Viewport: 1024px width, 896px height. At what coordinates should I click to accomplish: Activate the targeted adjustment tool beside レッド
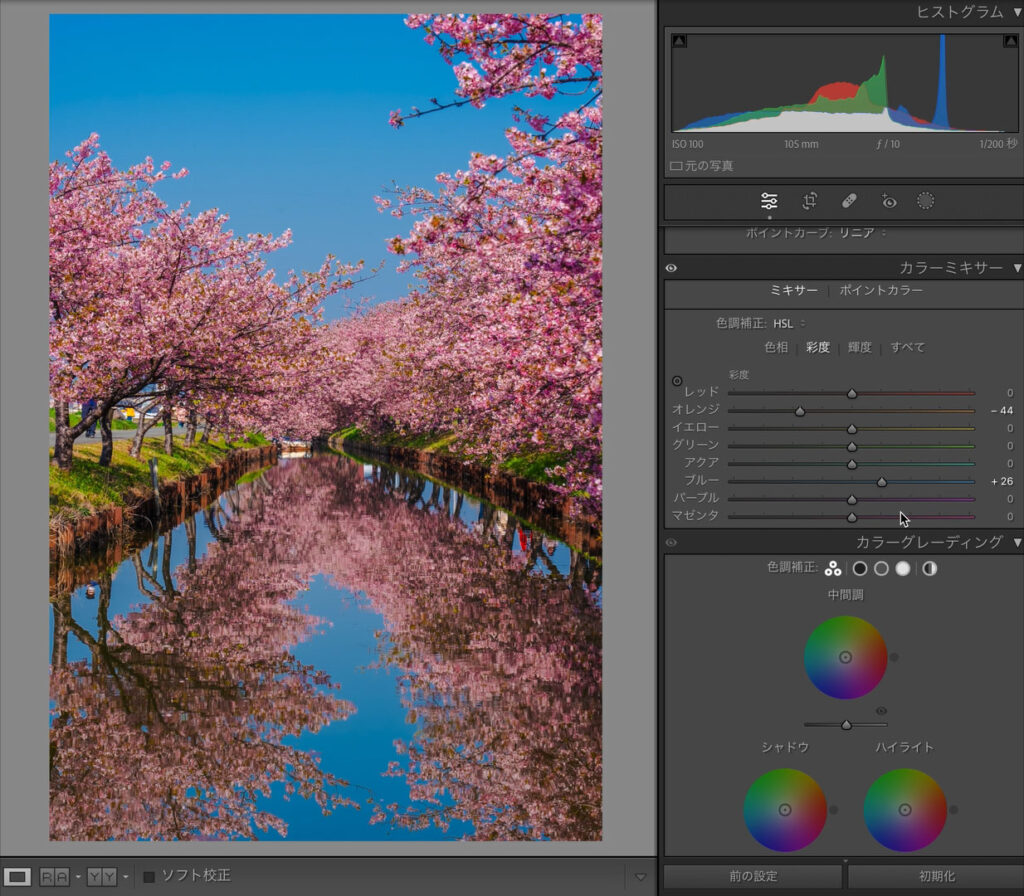pyautogui.click(x=677, y=381)
